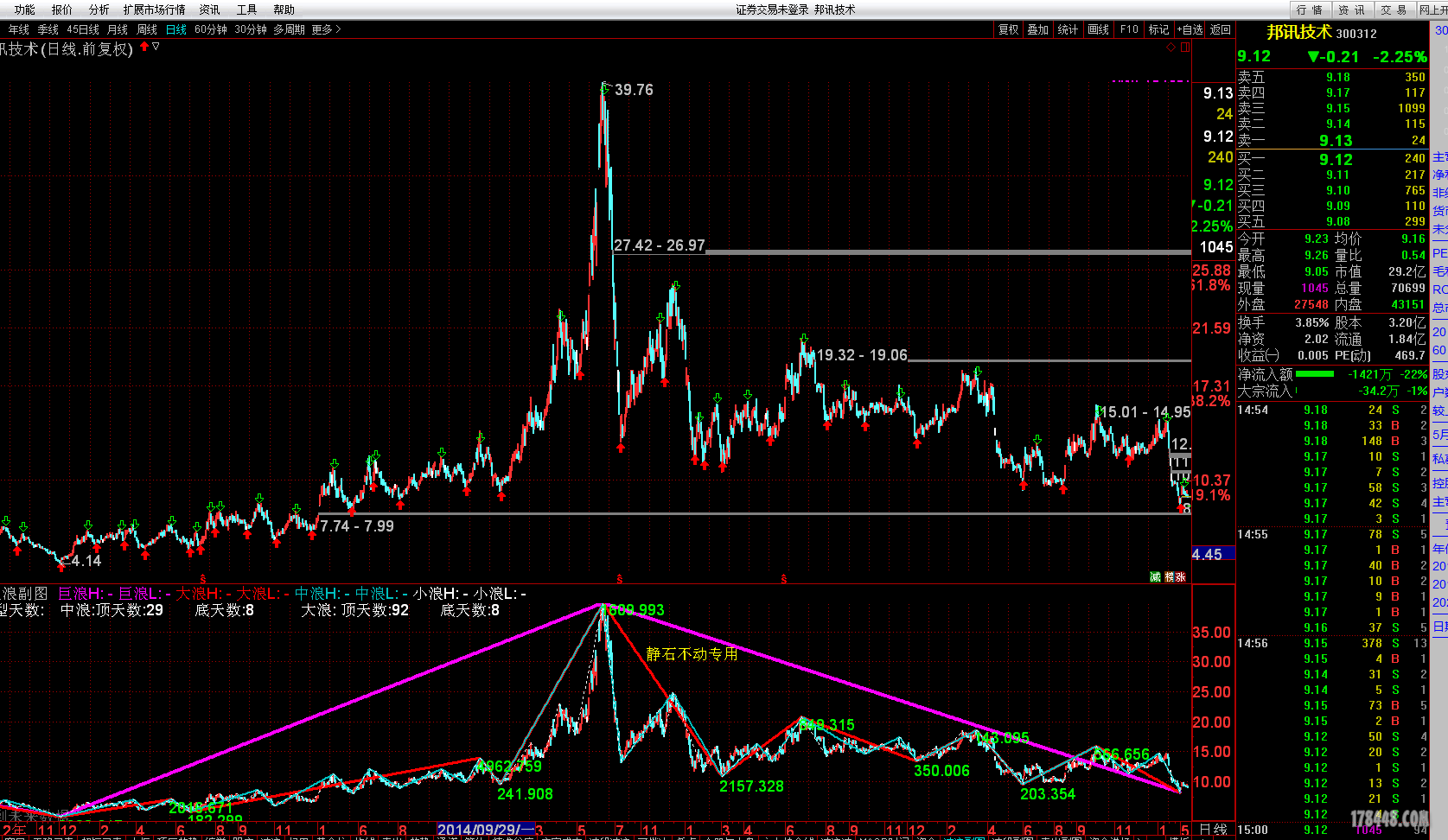Switch chart period to 季线
Viewport: 1448px width, 840px height.
click(x=48, y=29)
